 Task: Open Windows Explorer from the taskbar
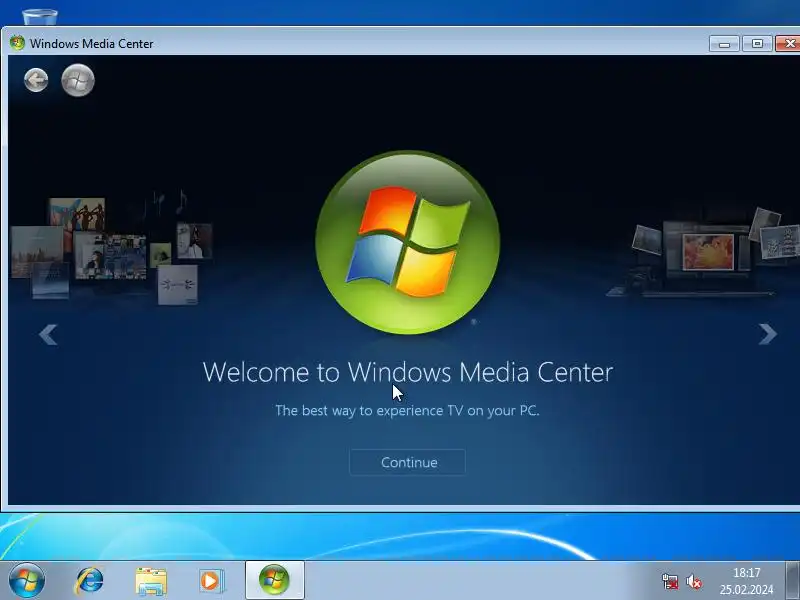pos(151,581)
